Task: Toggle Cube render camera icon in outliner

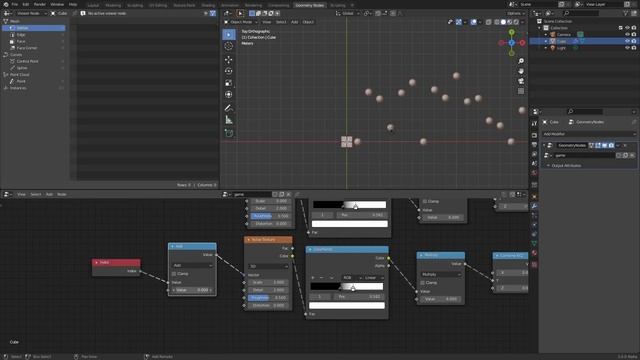Action: [x=634, y=41]
